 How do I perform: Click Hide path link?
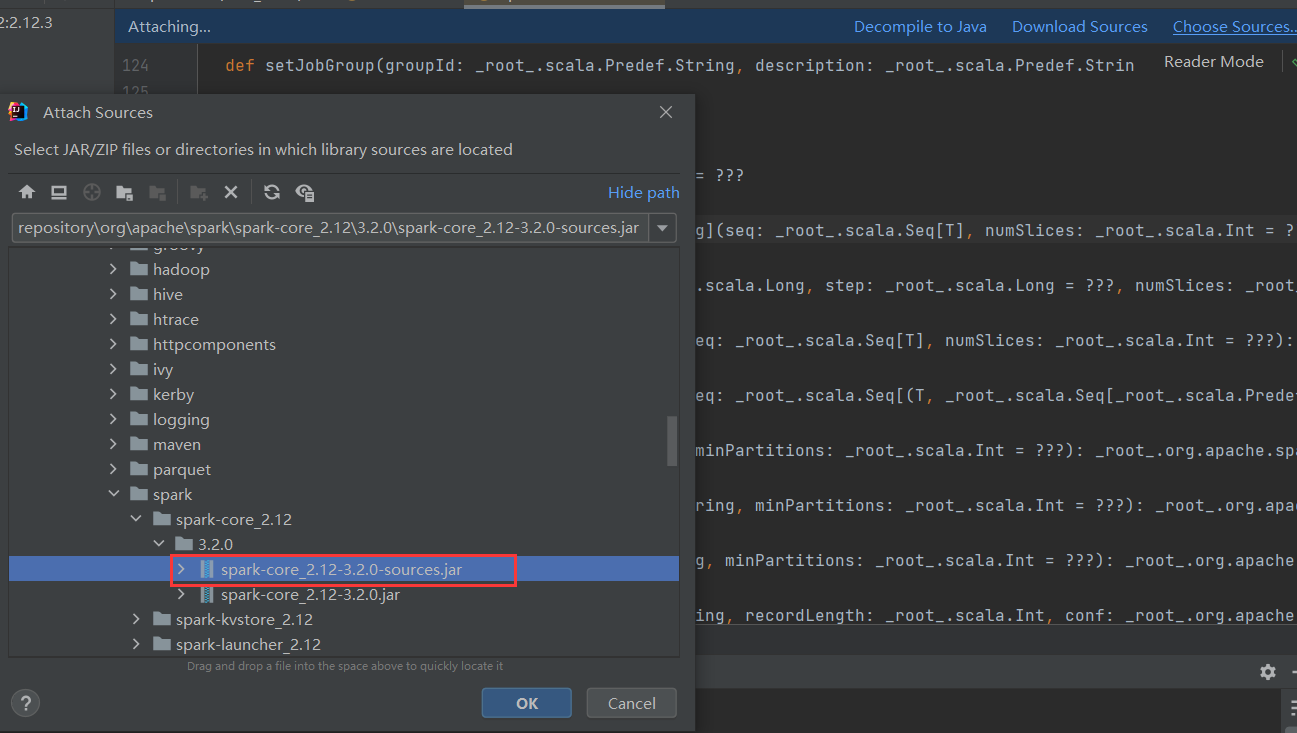644,192
